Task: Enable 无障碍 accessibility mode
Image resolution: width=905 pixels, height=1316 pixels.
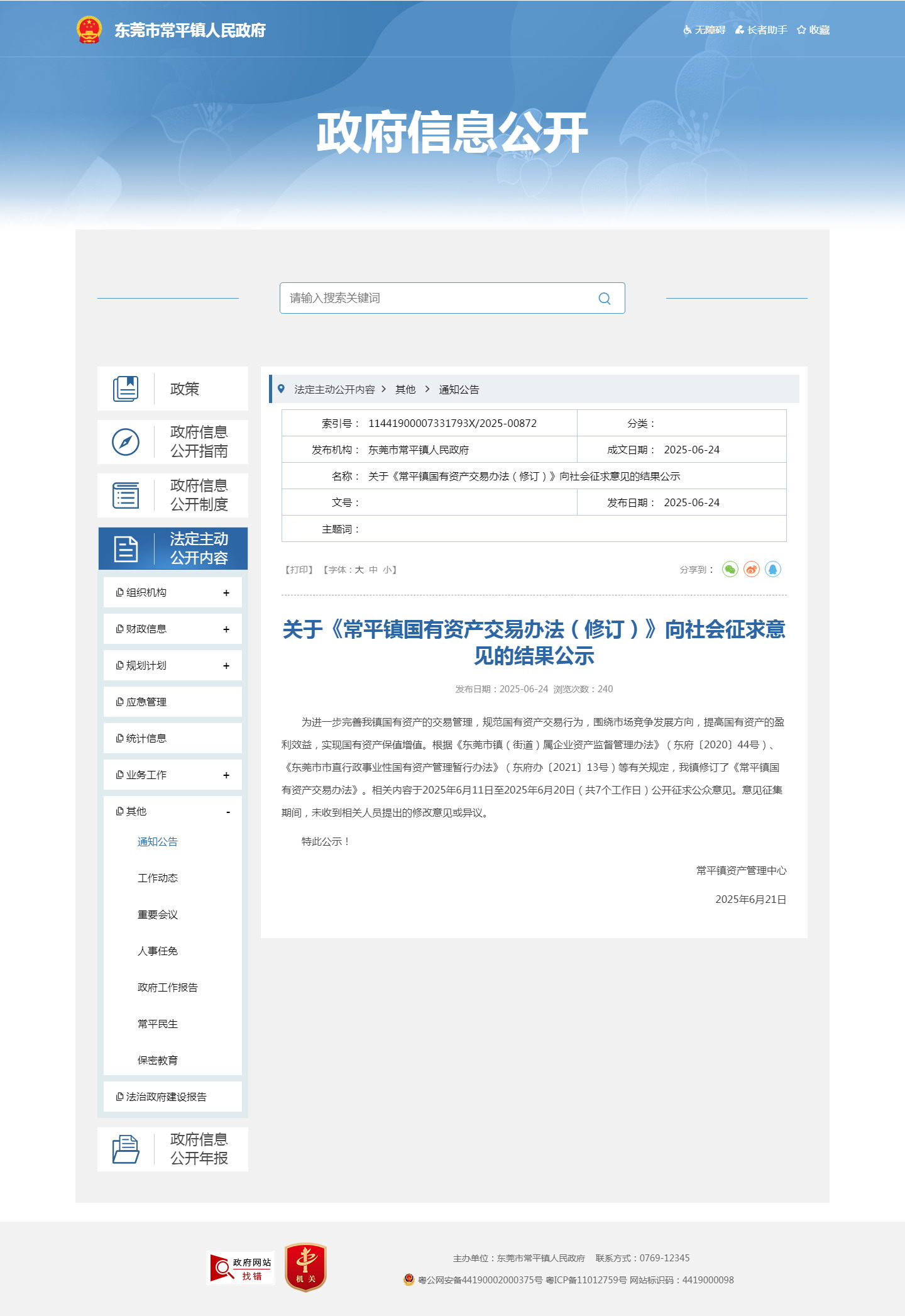Action: pyautogui.click(x=705, y=30)
